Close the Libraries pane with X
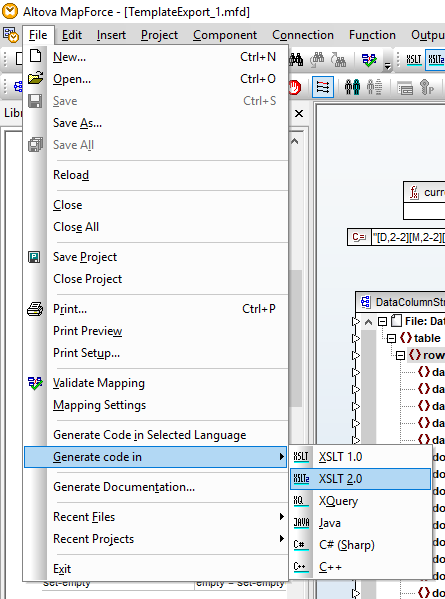This screenshot has width=445, height=599. [x=299, y=113]
